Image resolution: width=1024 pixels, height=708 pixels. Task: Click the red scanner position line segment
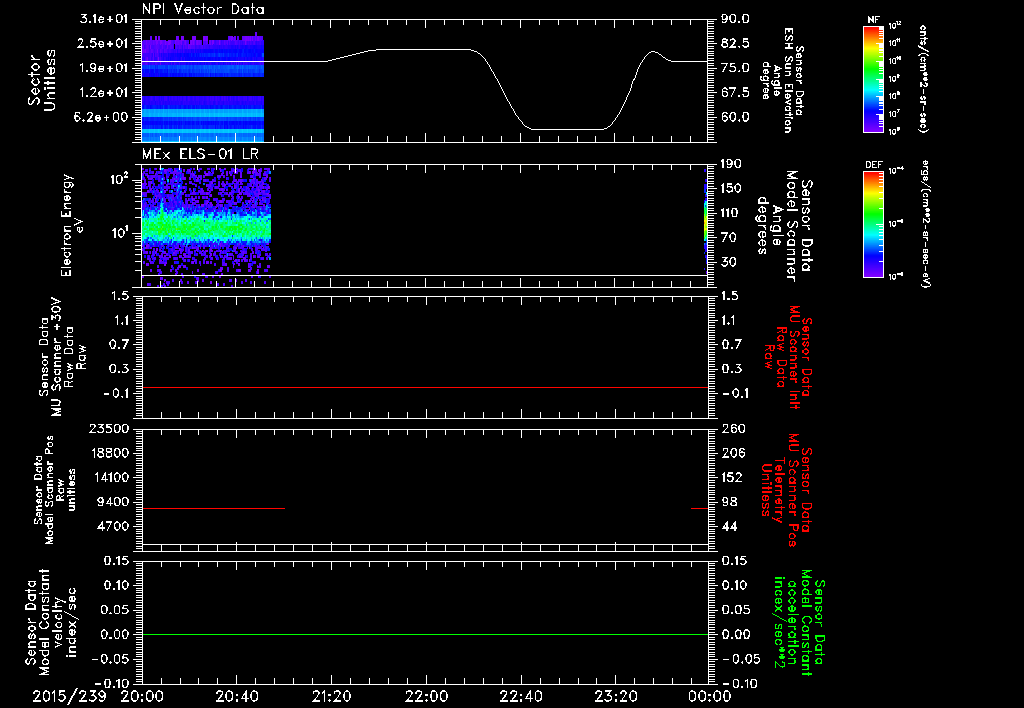[213, 508]
